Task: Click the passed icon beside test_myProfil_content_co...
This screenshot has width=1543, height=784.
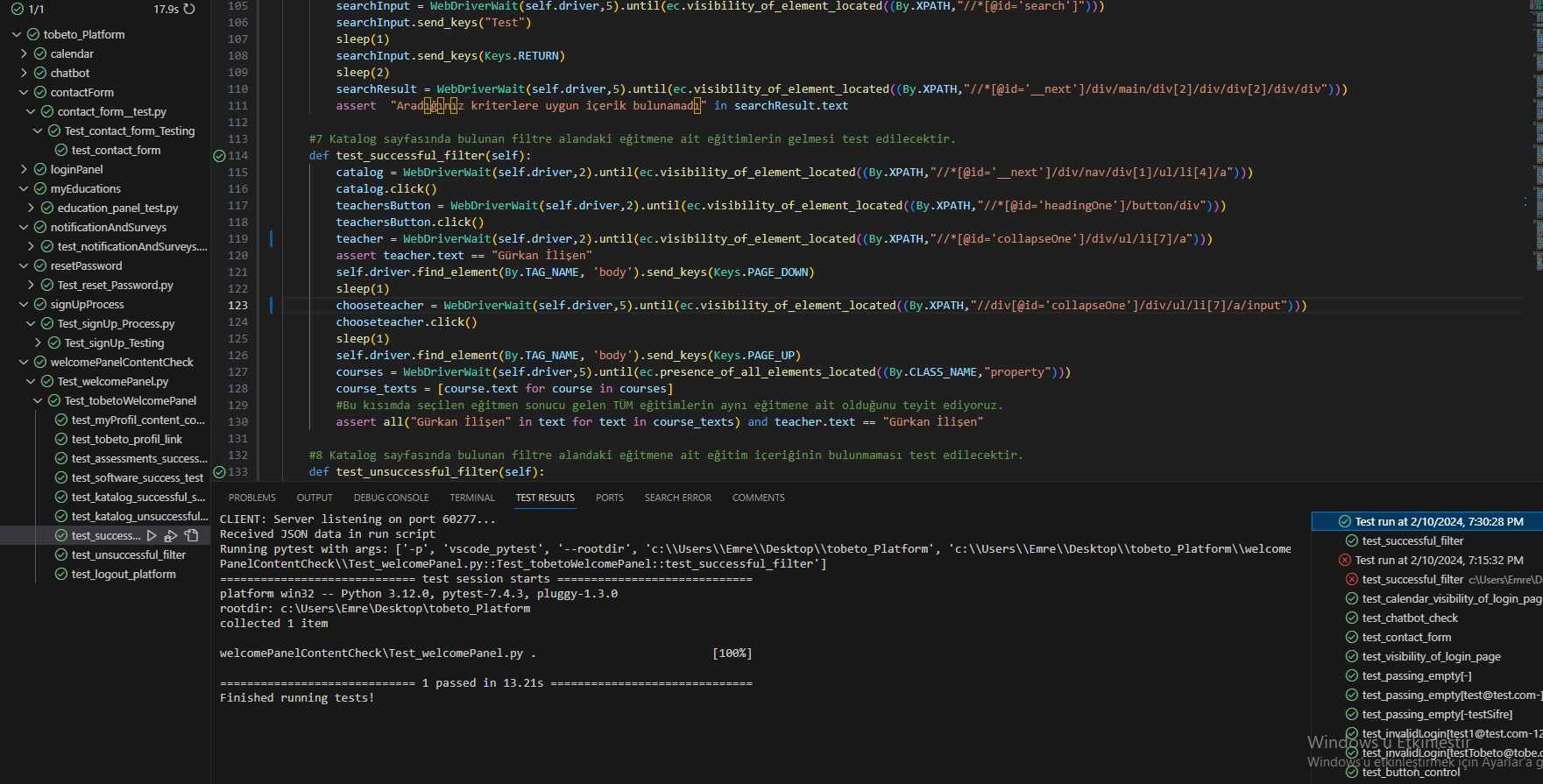Action: tap(61, 420)
